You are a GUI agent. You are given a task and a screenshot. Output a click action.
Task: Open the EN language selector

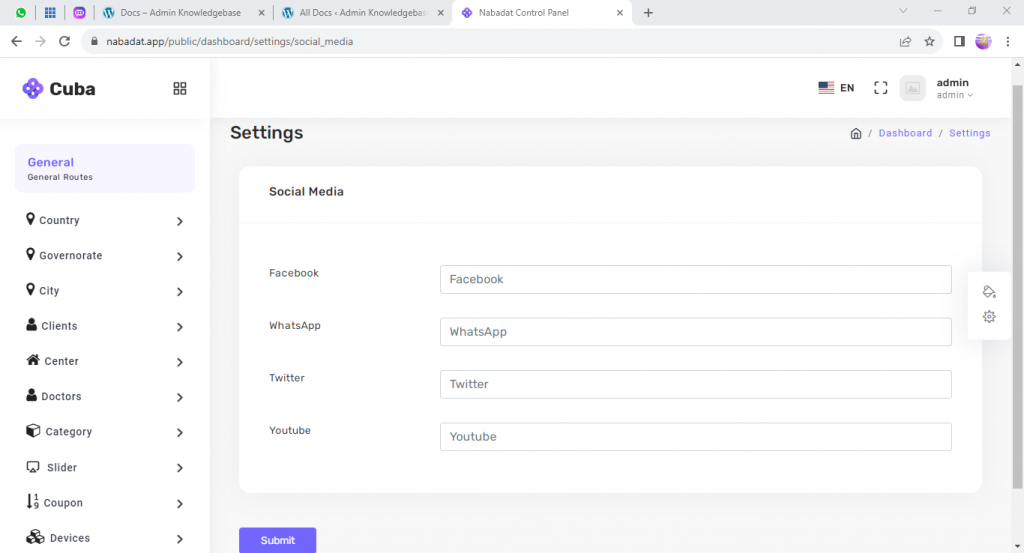pyautogui.click(x=836, y=88)
